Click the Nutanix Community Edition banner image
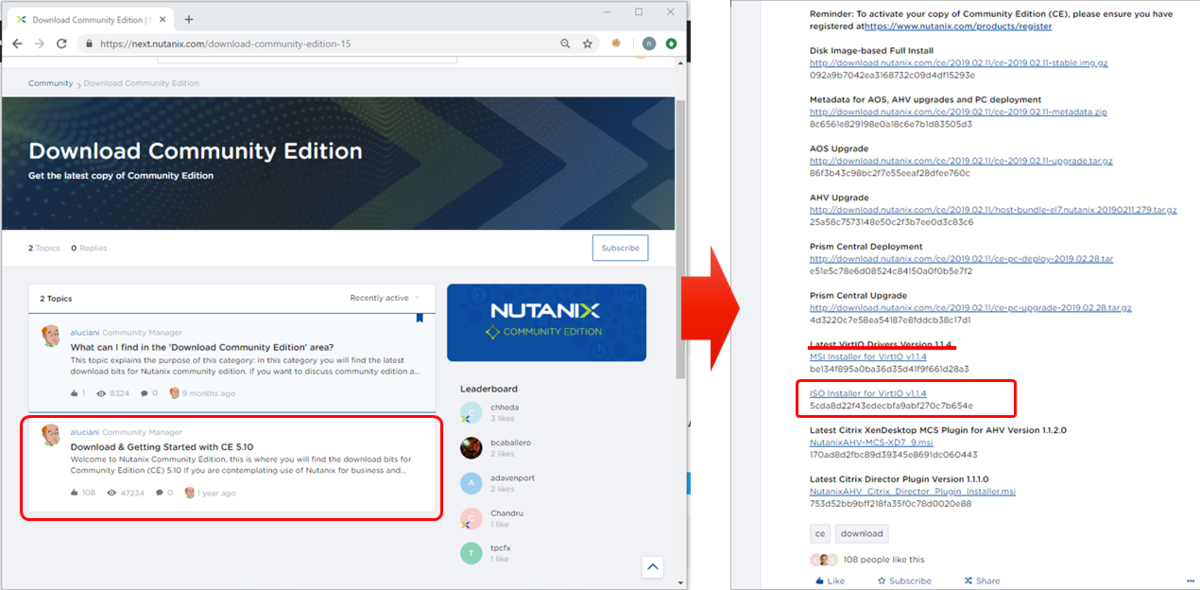1200x590 pixels. click(546, 322)
